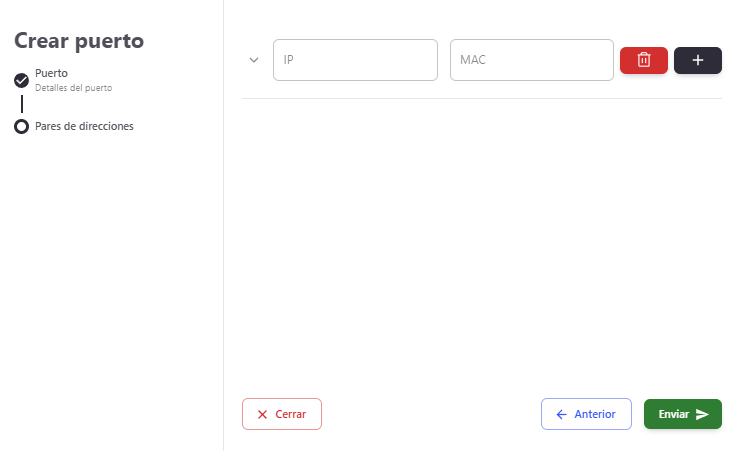Click the divider line below the address row

tap(481, 98)
